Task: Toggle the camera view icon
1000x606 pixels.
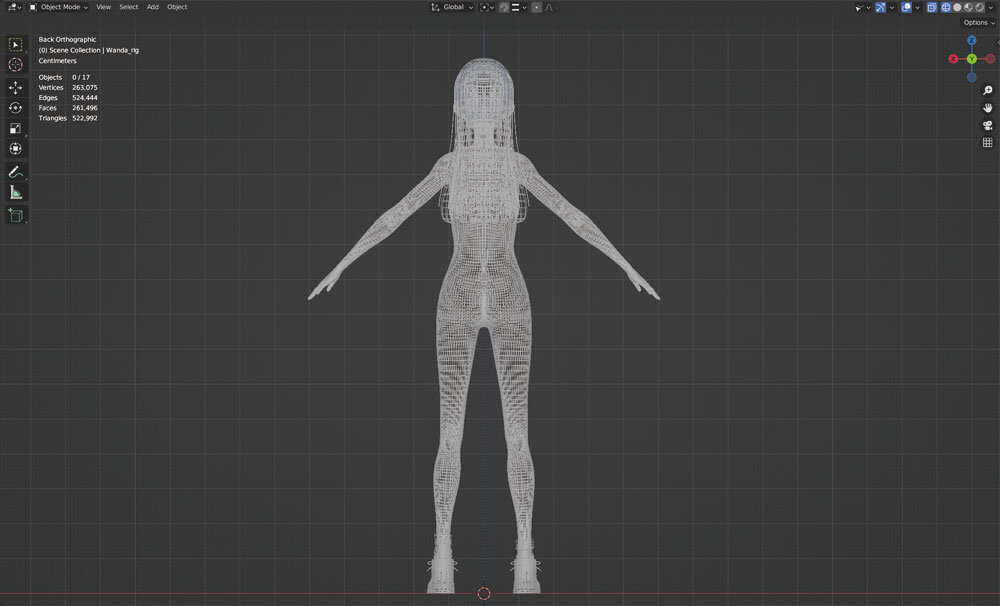Action: (x=988, y=125)
